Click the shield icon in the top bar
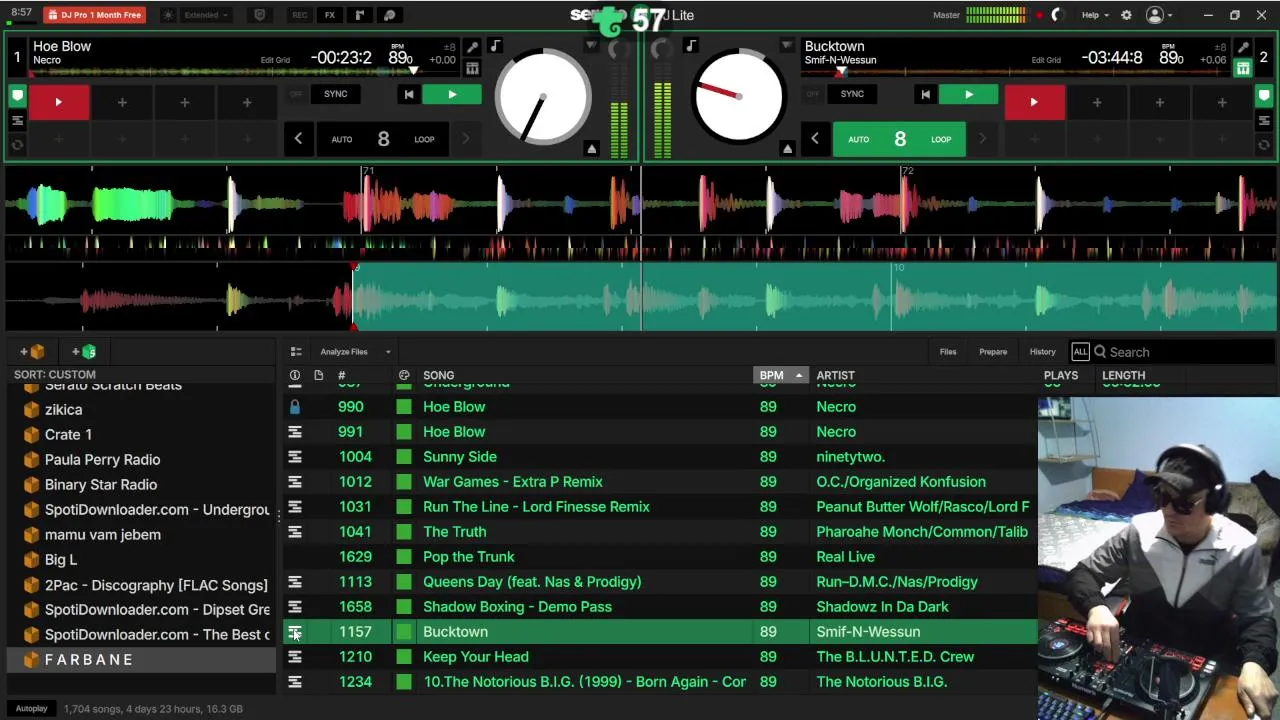Screen dimensions: 1280x720 click(259, 15)
